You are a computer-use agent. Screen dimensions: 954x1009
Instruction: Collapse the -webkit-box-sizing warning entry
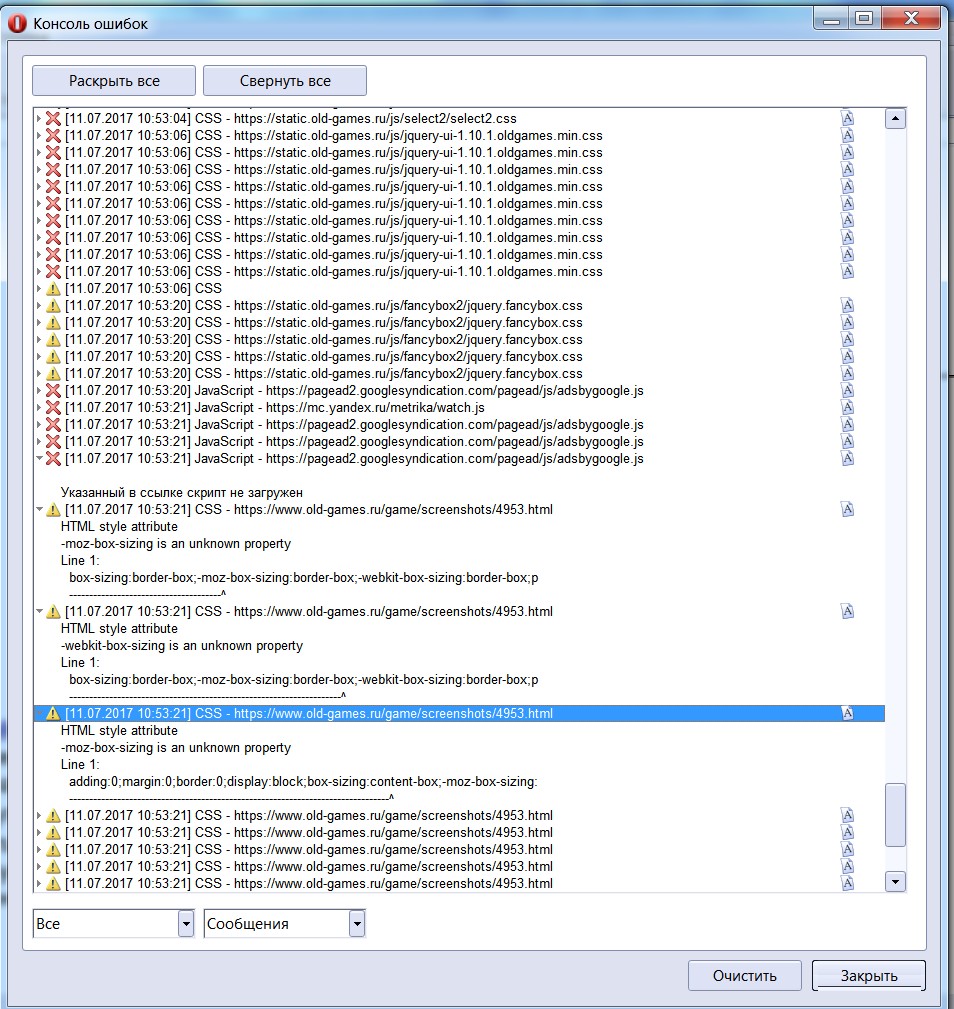click(x=39, y=611)
